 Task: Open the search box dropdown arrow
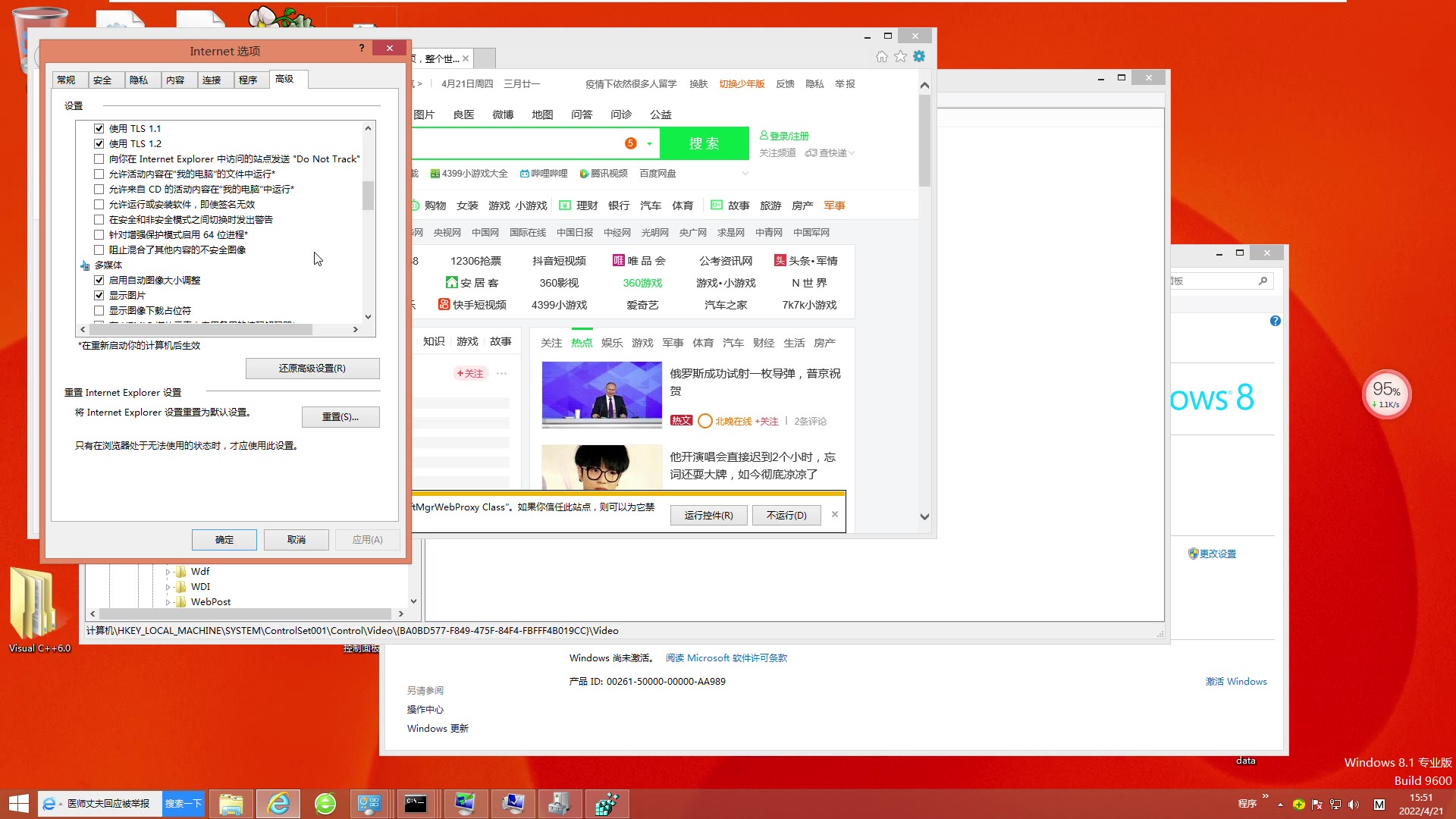(x=649, y=144)
